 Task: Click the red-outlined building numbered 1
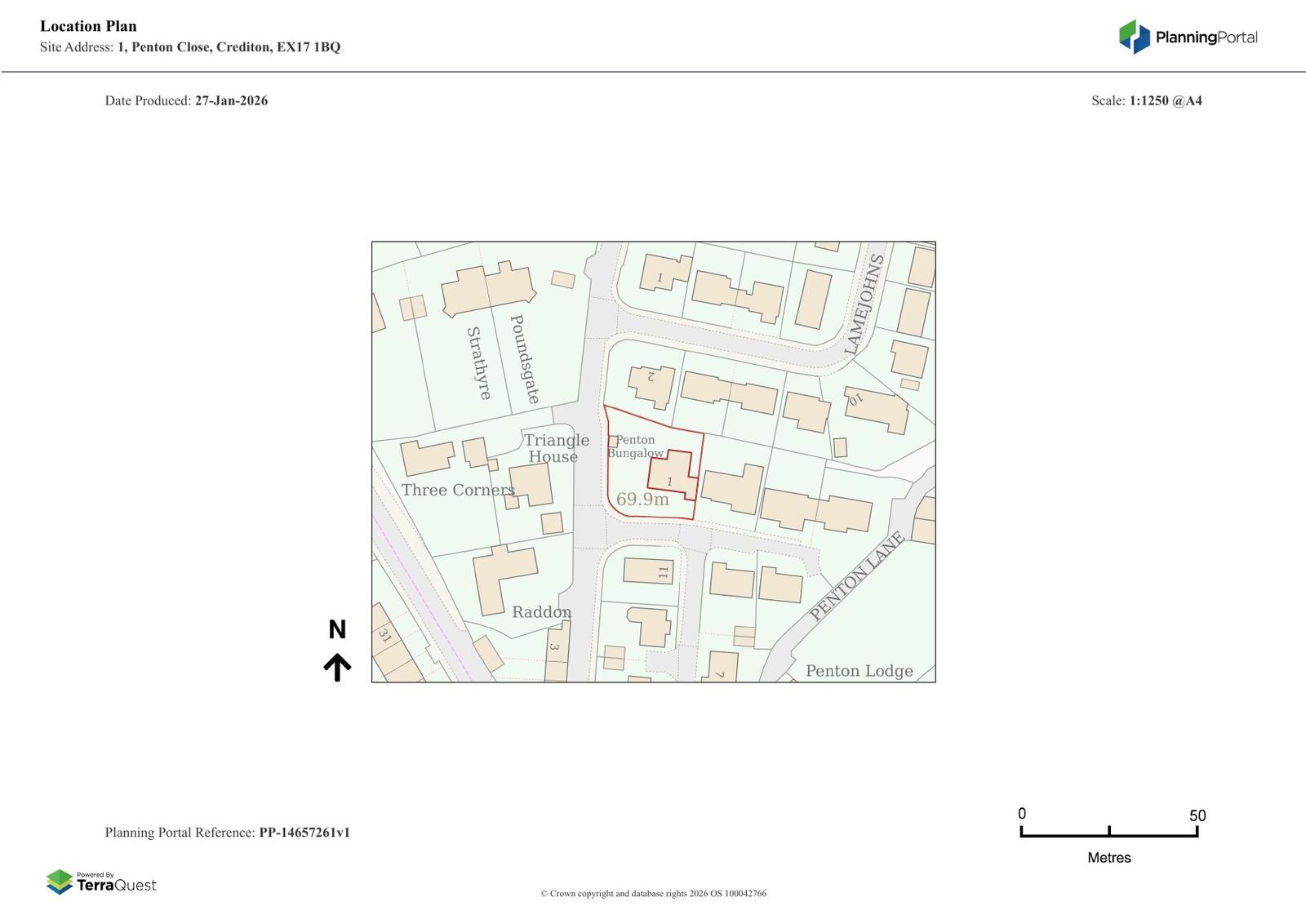673,474
